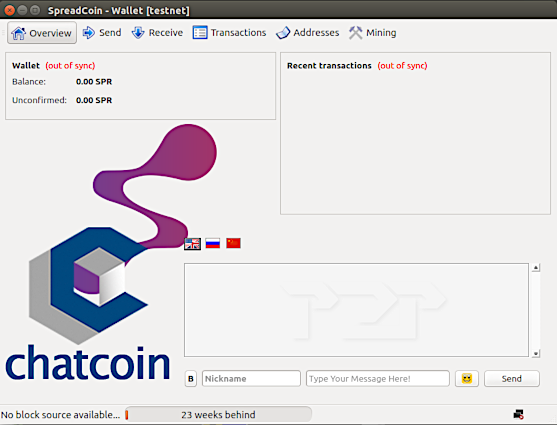Screen dimensions: 557x425
Task: Toggle bold text with the B button
Action: click(x=191, y=379)
